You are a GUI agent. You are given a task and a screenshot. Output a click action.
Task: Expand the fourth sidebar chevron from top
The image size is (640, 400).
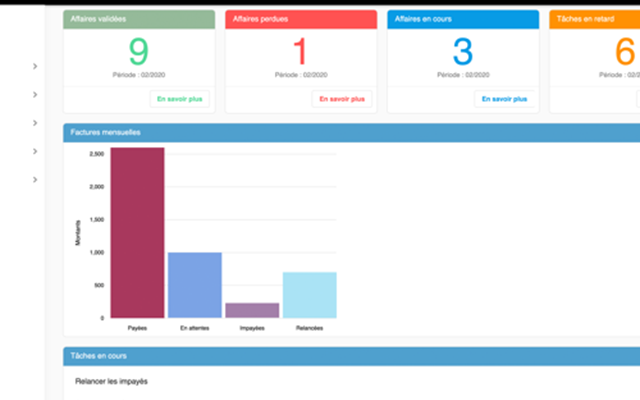[x=35, y=151]
